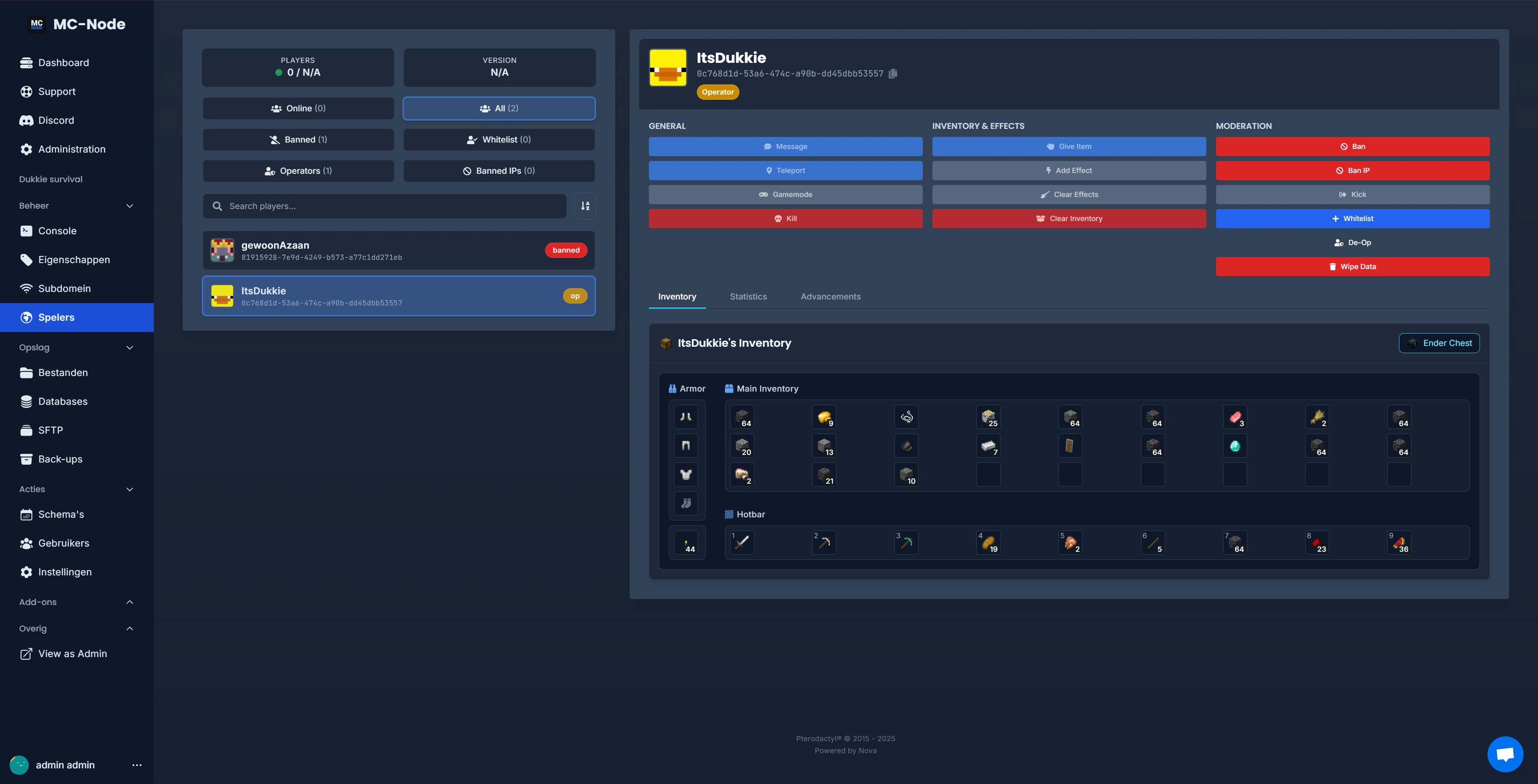Open the live chat bubble icon
Image resolution: width=1538 pixels, height=784 pixels.
click(x=1505, y=754)
